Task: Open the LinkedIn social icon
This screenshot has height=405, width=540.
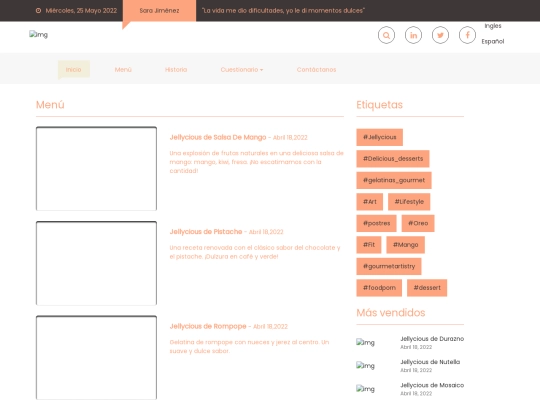Action: pyautogui.click(x=413, y=35)
